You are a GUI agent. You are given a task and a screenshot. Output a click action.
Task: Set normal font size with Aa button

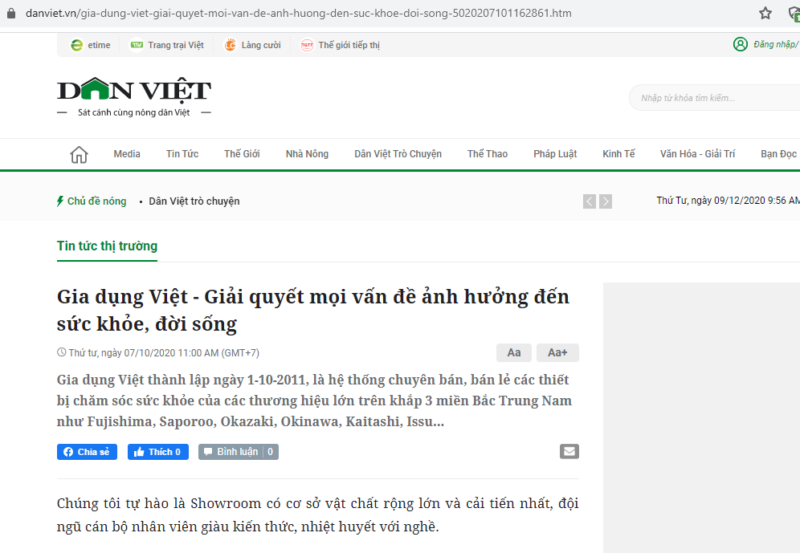point(514,353)
